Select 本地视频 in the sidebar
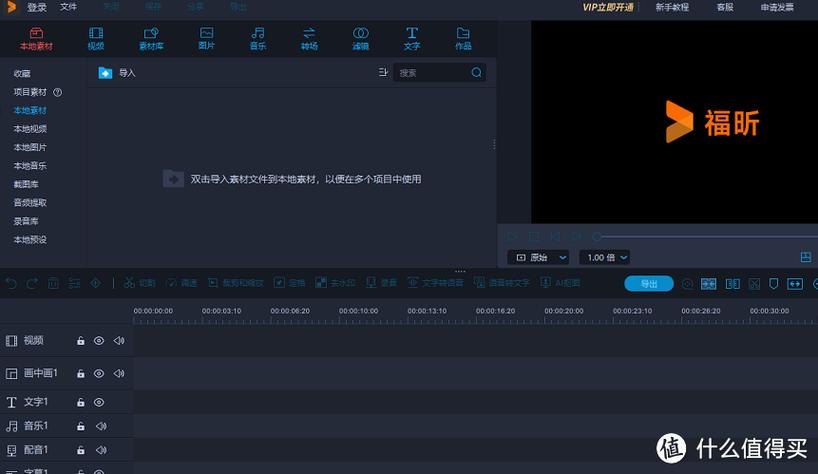Screen dimensions: 818x474 [30, 129]
